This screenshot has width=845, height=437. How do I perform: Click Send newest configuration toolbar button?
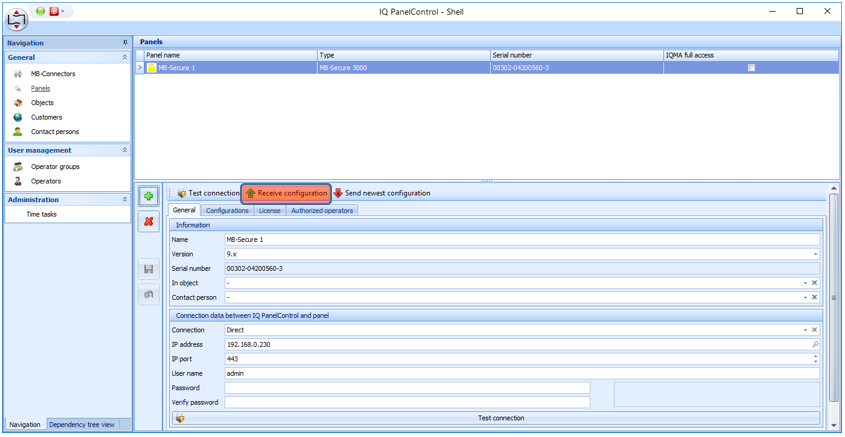tap(382, 193)
